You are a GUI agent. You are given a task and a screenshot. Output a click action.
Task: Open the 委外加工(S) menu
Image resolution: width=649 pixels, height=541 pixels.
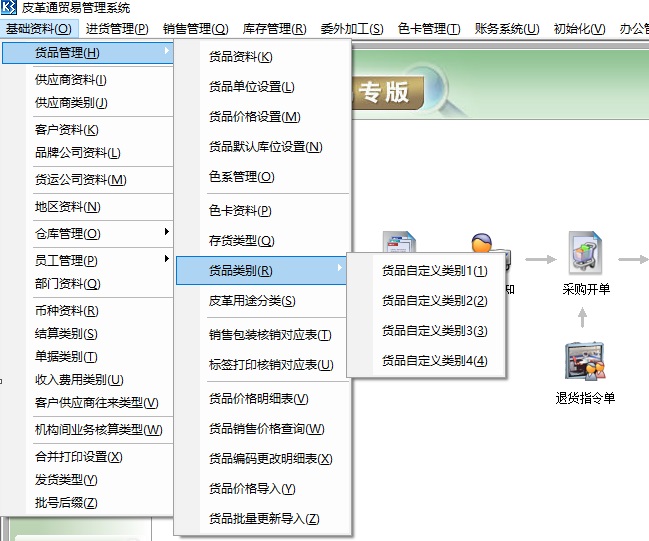click(352, 29)
